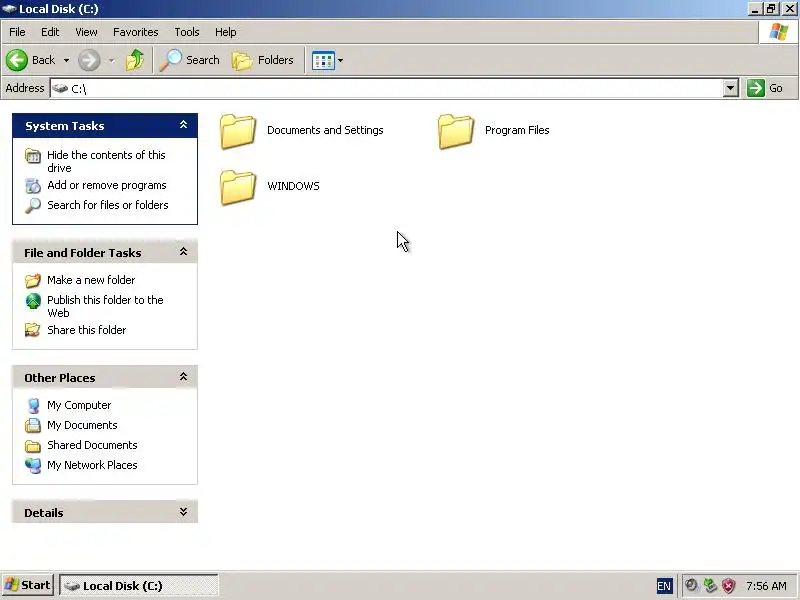The height and width of the screenshot is (600, 800).
Task: Click the Search magnifier toolbar button
Action: 189,60
